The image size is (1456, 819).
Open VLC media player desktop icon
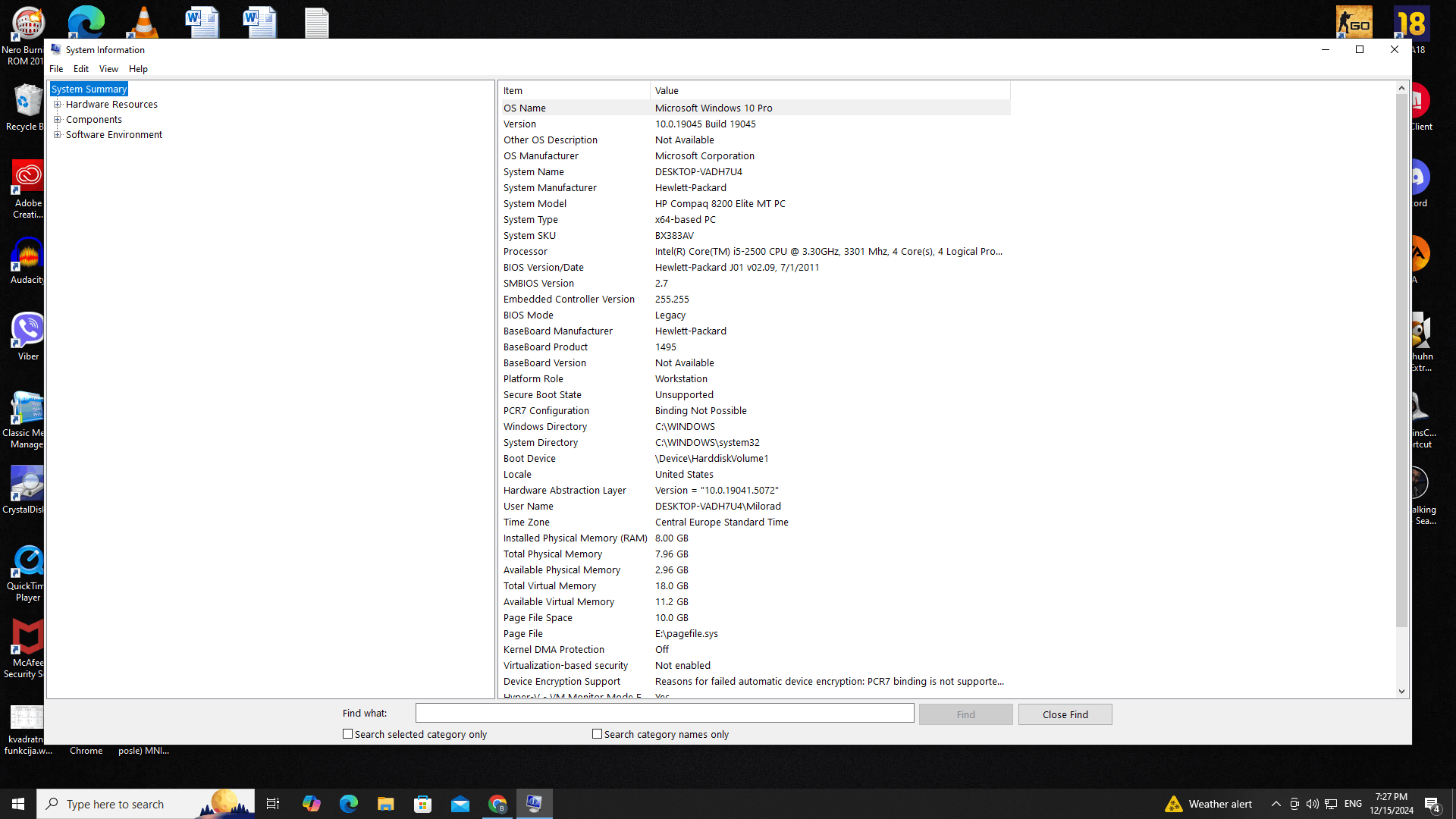click(144, 23)
